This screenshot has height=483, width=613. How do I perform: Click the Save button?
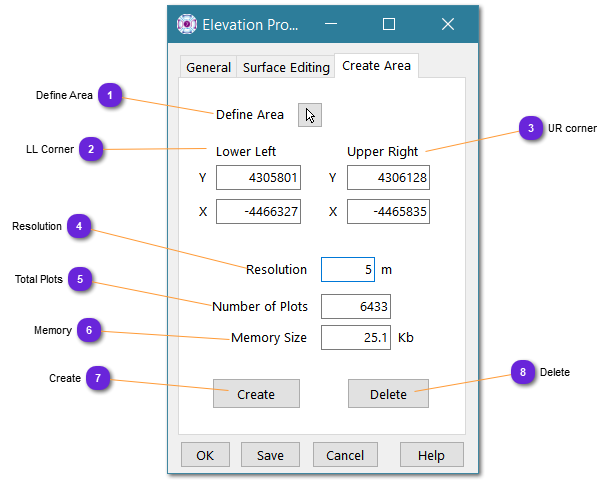(270, 455)
